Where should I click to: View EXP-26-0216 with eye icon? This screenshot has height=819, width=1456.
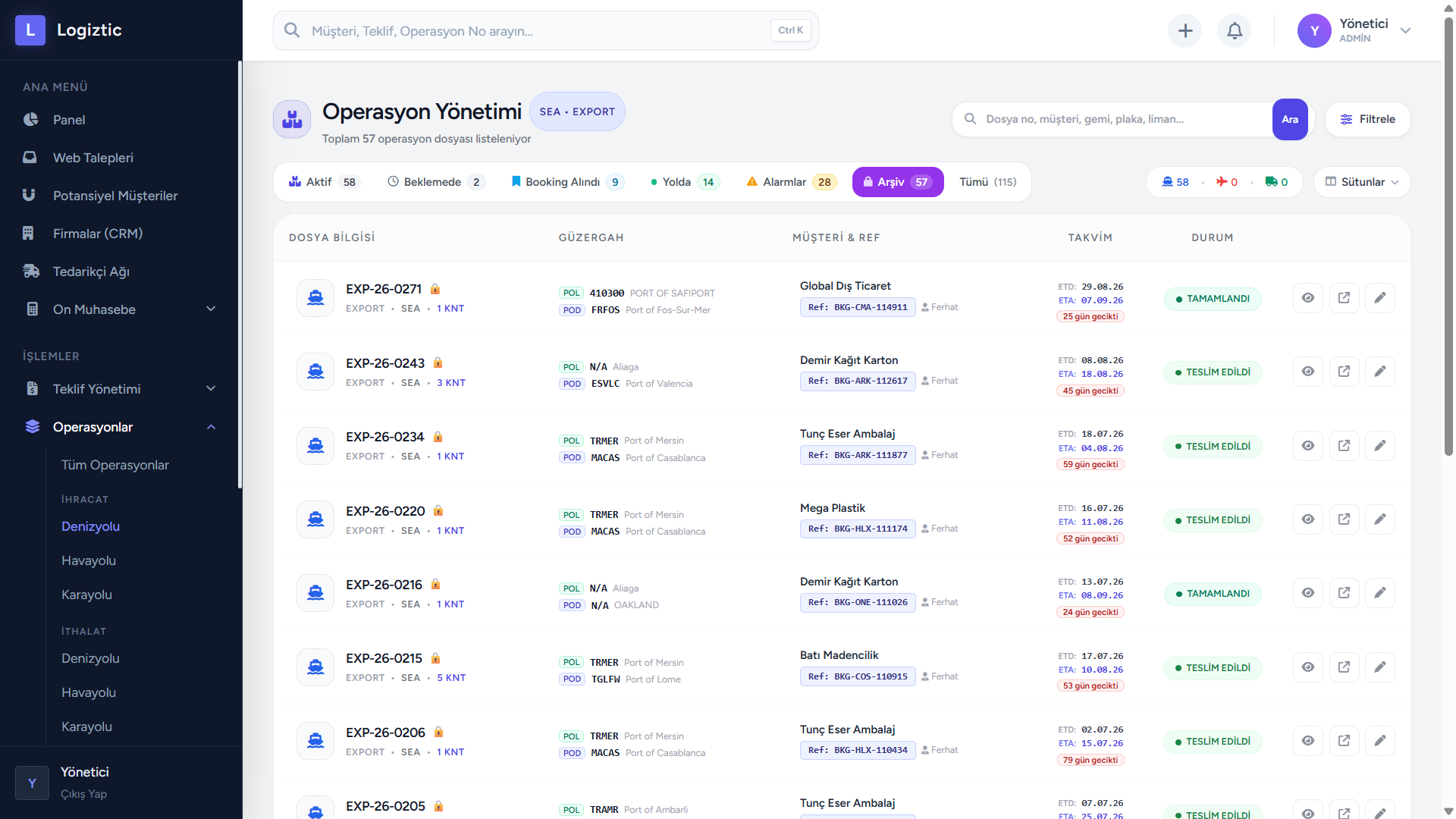point(1308,593)
